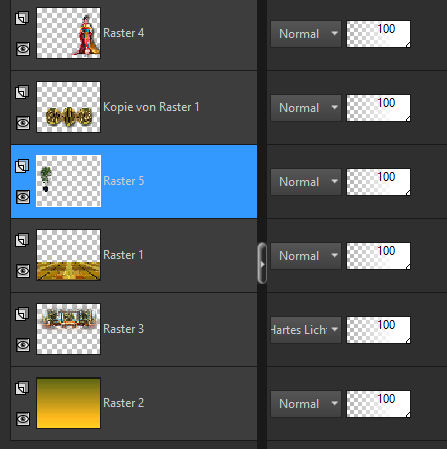Select the Raster 1 layer name
Viewport: 447px width, 449px height.
(x=123, y=255)
